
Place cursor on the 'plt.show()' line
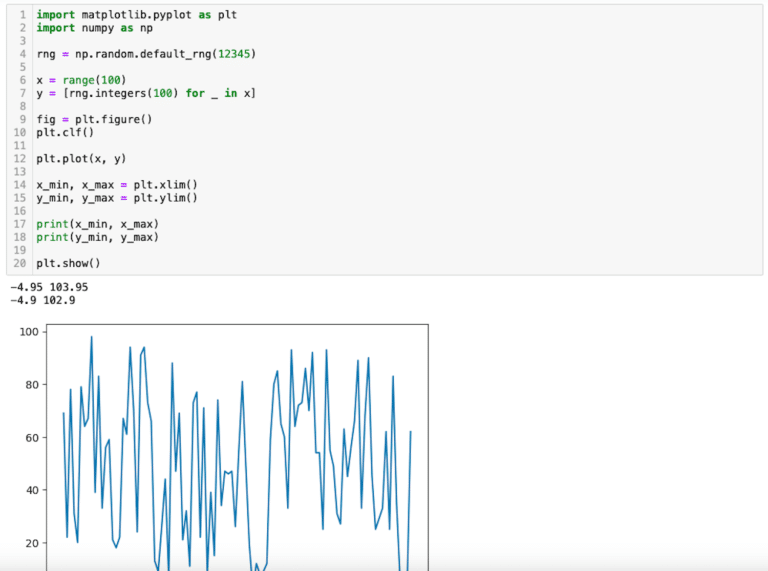pos(68,263)
